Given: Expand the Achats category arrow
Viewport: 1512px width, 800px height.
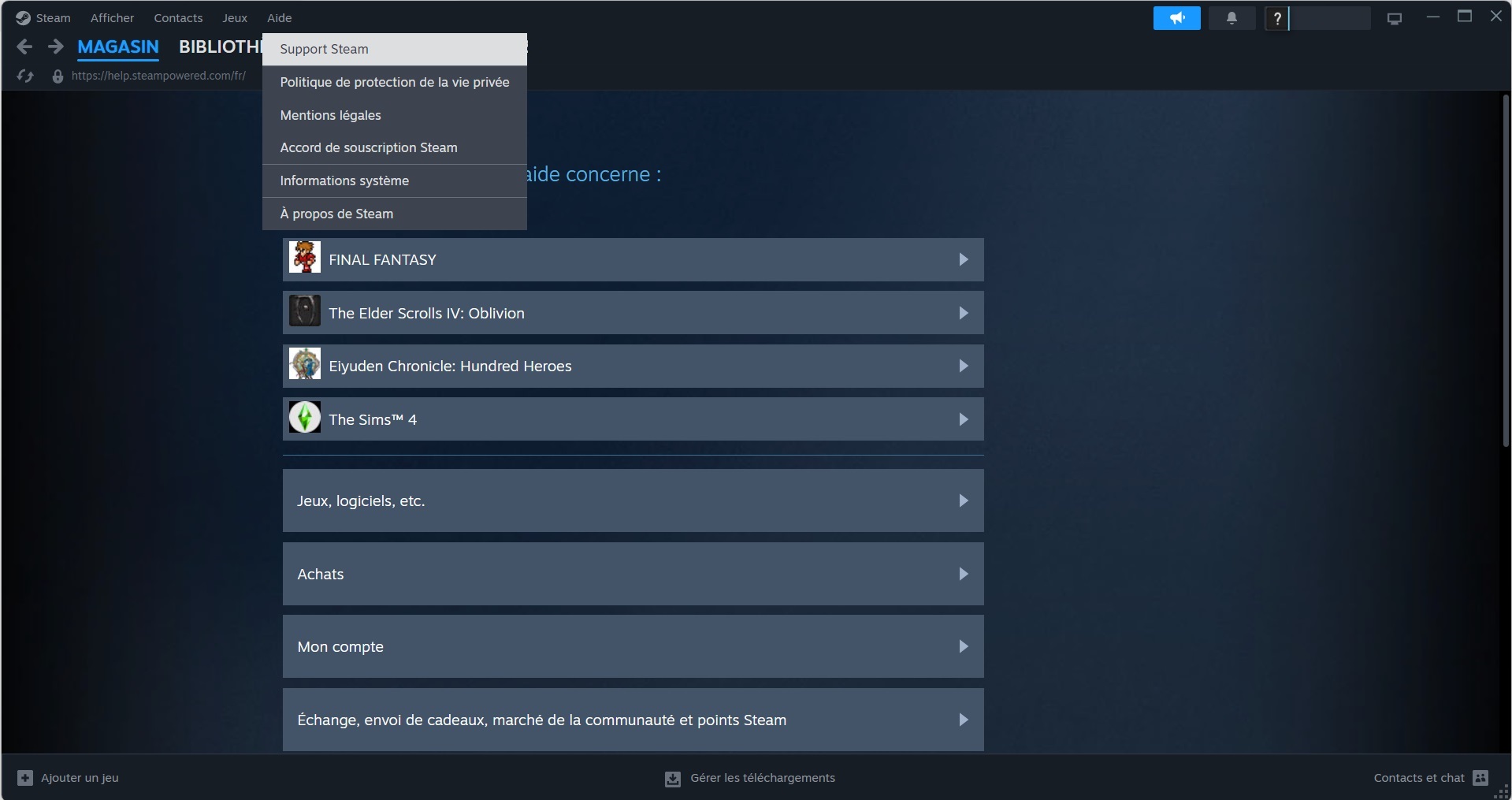Looking at the screenshot, I should pos(963,574).
